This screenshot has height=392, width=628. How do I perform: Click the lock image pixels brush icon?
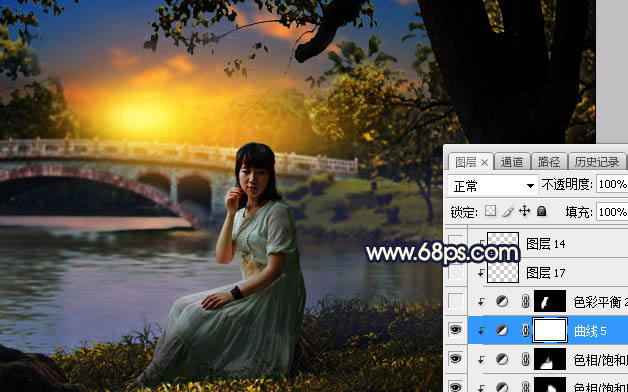(508, 211)
